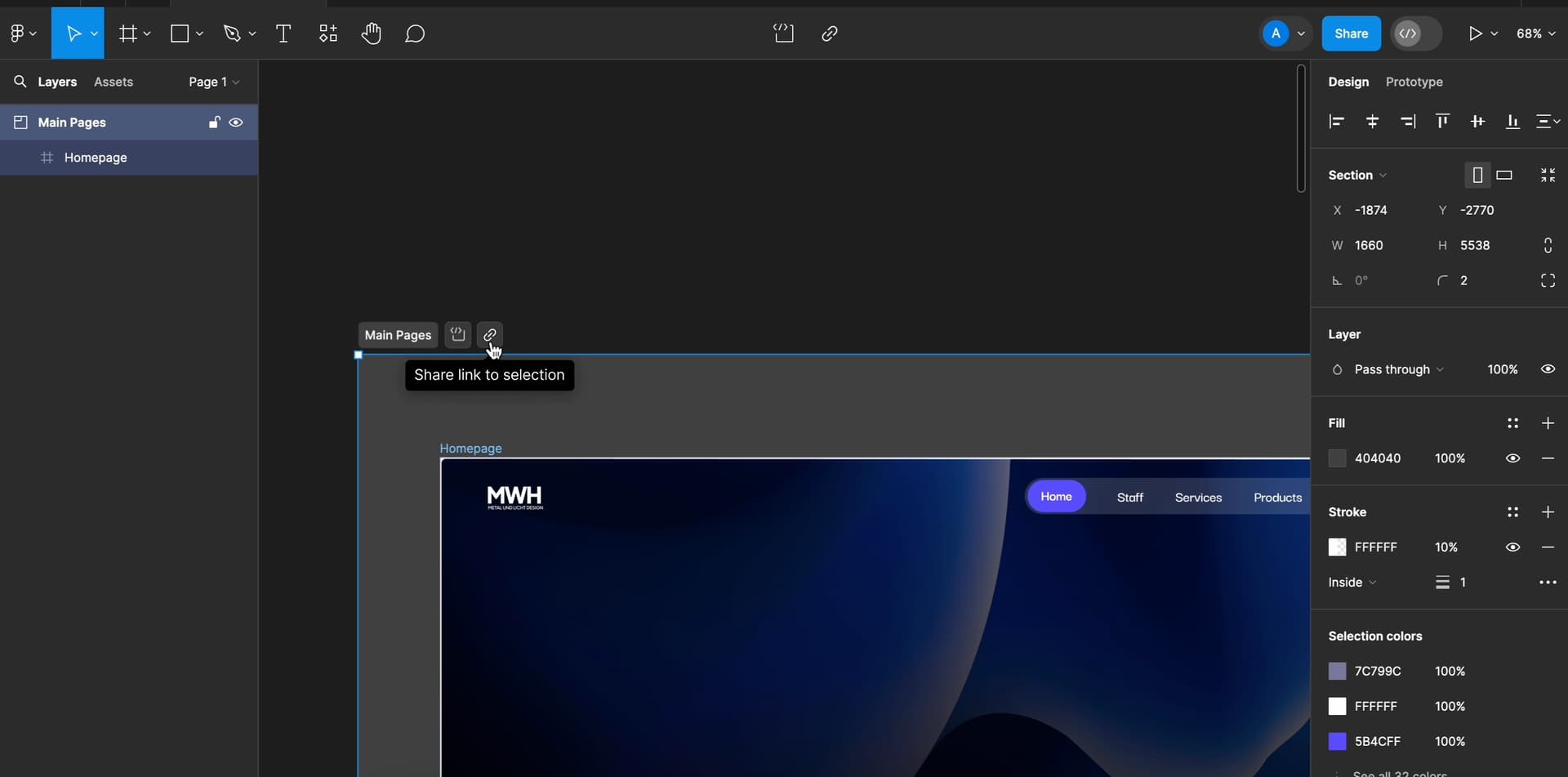Screen dimensions: 1568x777
Task: Select the Frame tool
Action: [127, 33]
